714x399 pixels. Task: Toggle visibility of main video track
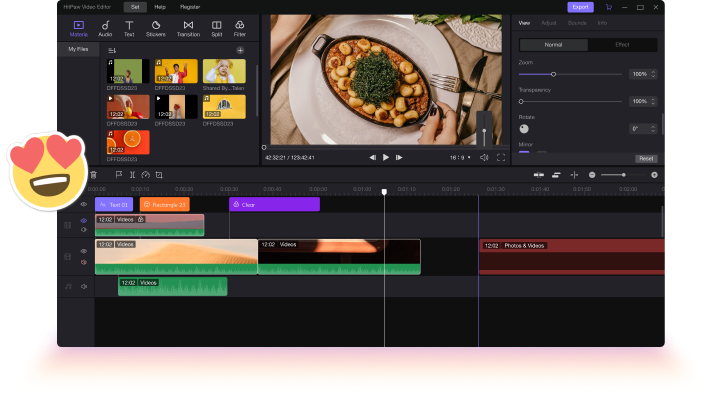coord(84,251)
